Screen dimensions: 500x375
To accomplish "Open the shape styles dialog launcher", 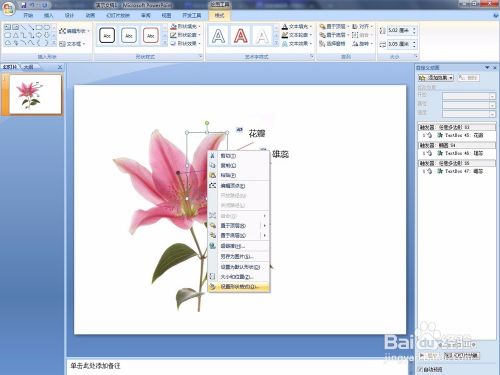I will (x=201, y=56).
